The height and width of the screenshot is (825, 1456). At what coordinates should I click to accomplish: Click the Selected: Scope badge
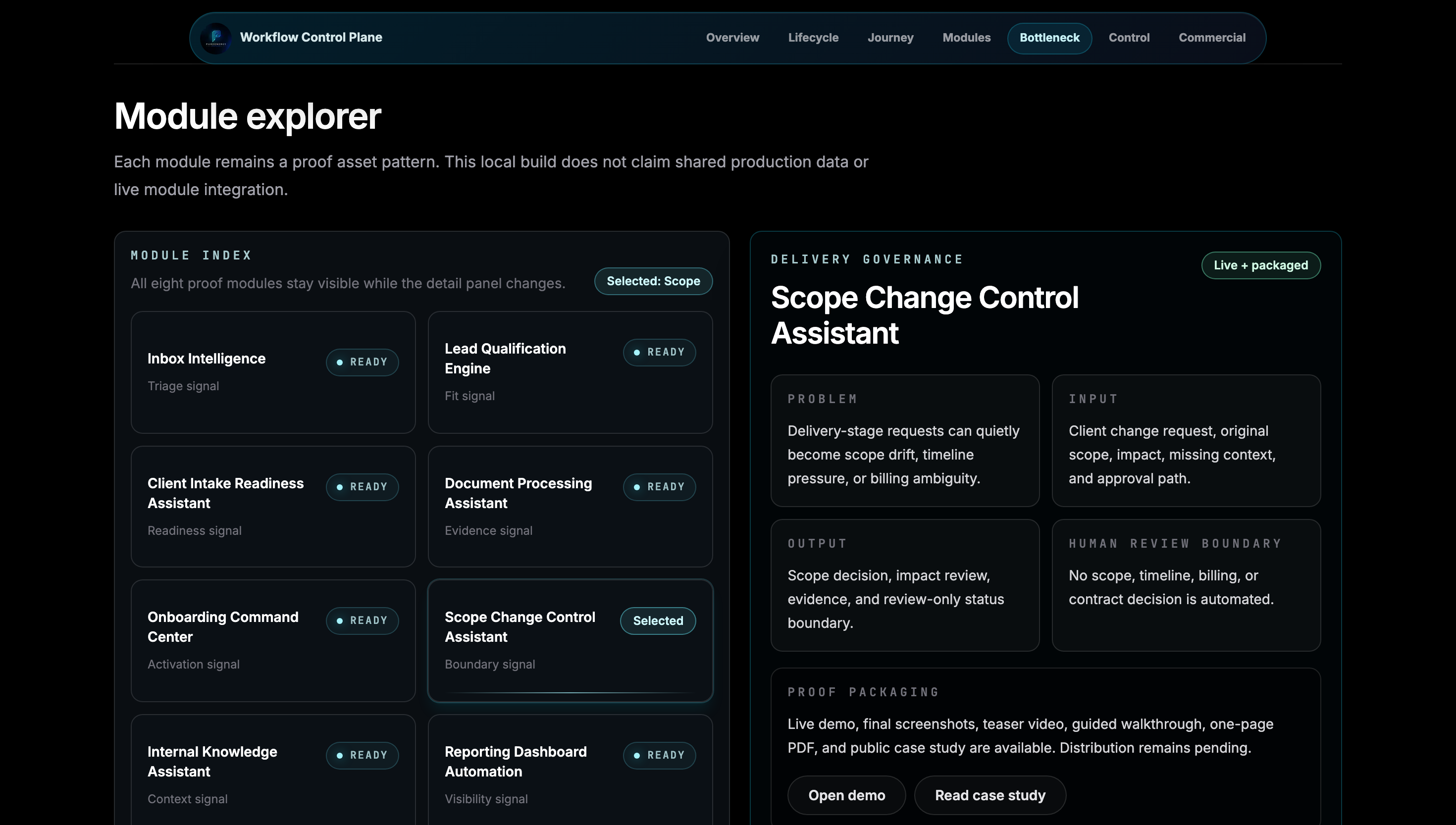653,281
